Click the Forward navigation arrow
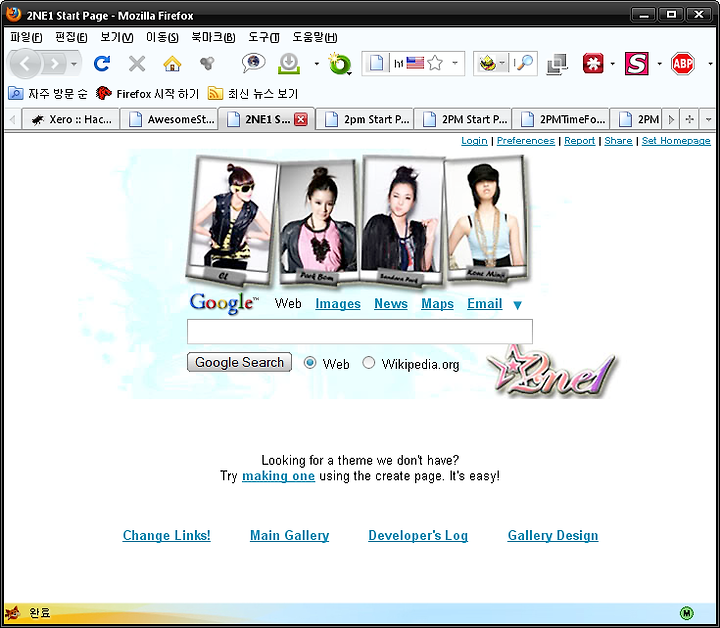Image resolution: width=720 pixels, height=628 pixels. [54, 63]
